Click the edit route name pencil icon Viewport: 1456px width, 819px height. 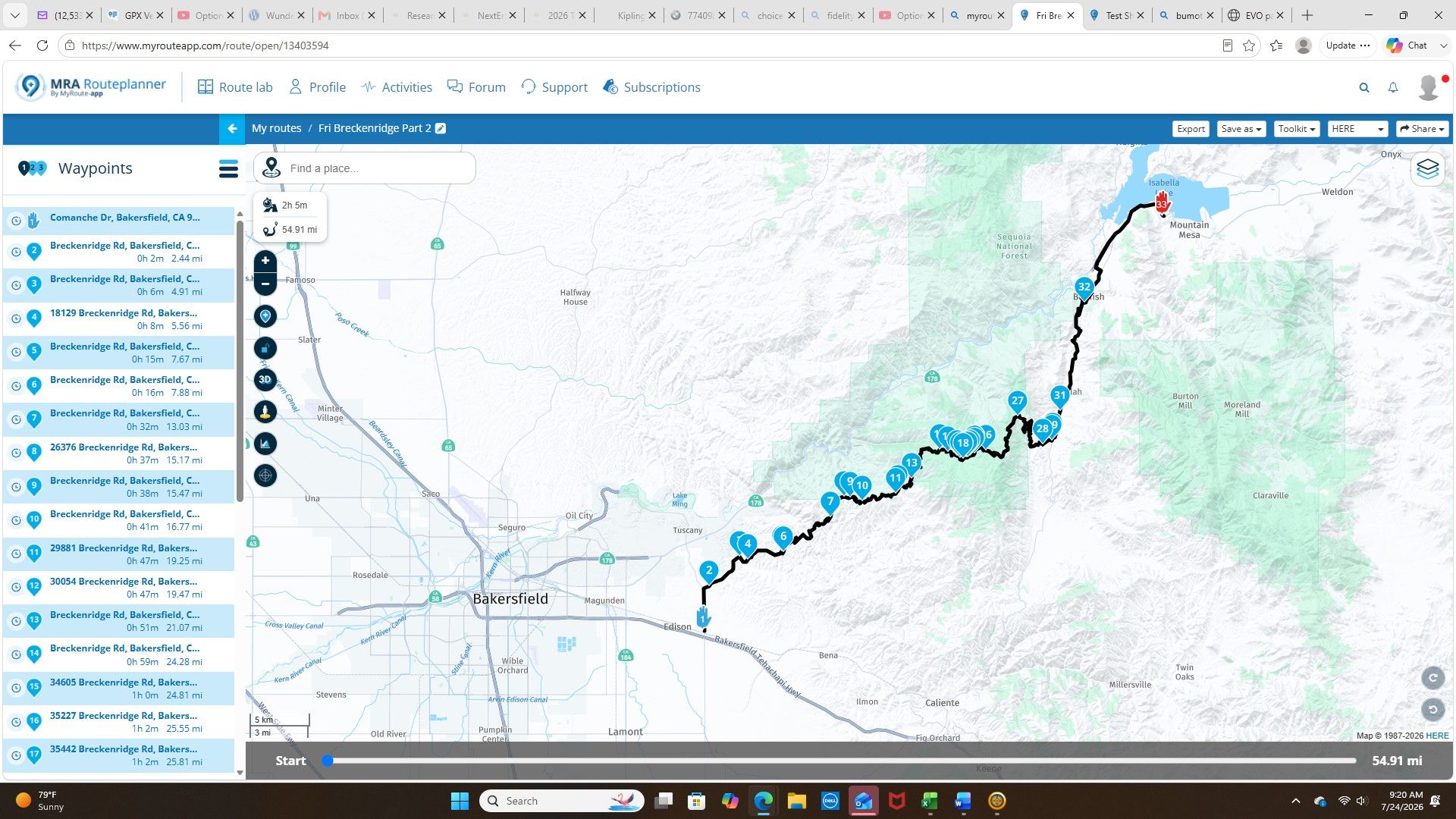[441, 129]
